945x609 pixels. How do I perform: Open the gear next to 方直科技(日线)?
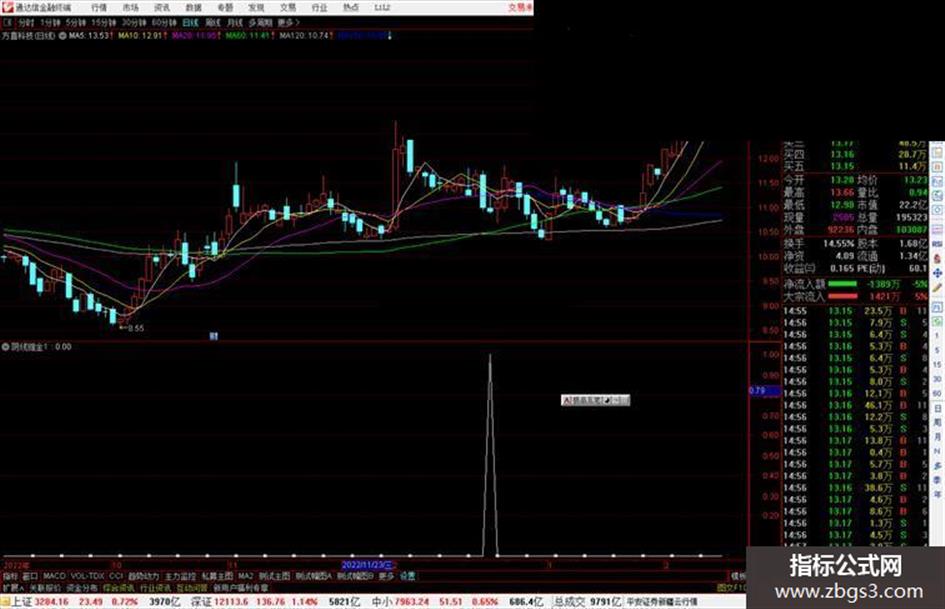[x=62, y=36]
